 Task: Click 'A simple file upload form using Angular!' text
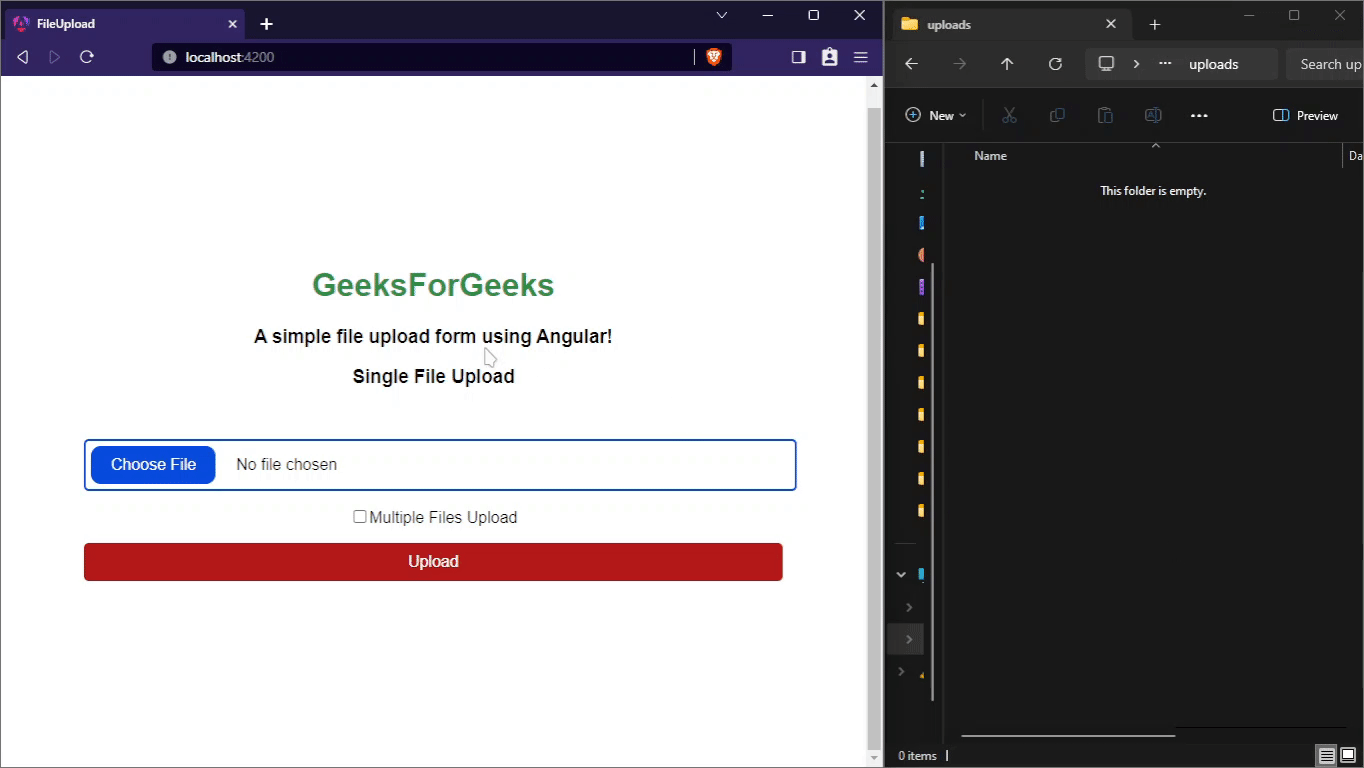click(433, 336)
